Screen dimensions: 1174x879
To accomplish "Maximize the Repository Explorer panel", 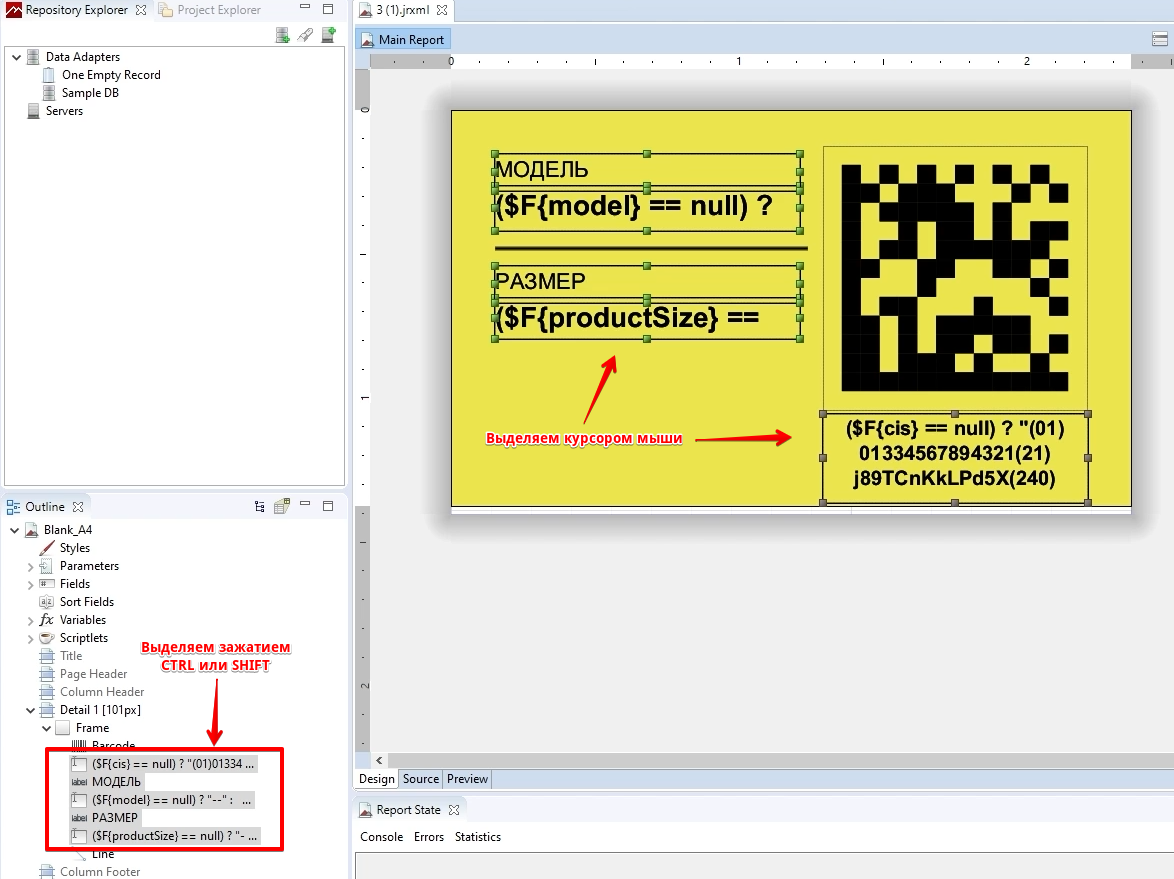I will 328,9.
